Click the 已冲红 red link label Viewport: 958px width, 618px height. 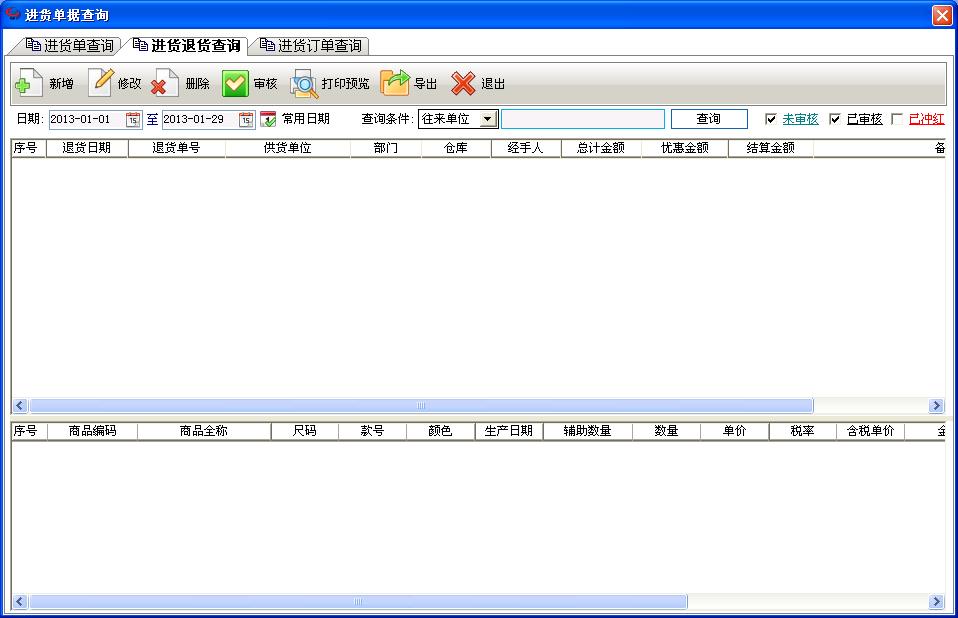[x=926, y=119]
